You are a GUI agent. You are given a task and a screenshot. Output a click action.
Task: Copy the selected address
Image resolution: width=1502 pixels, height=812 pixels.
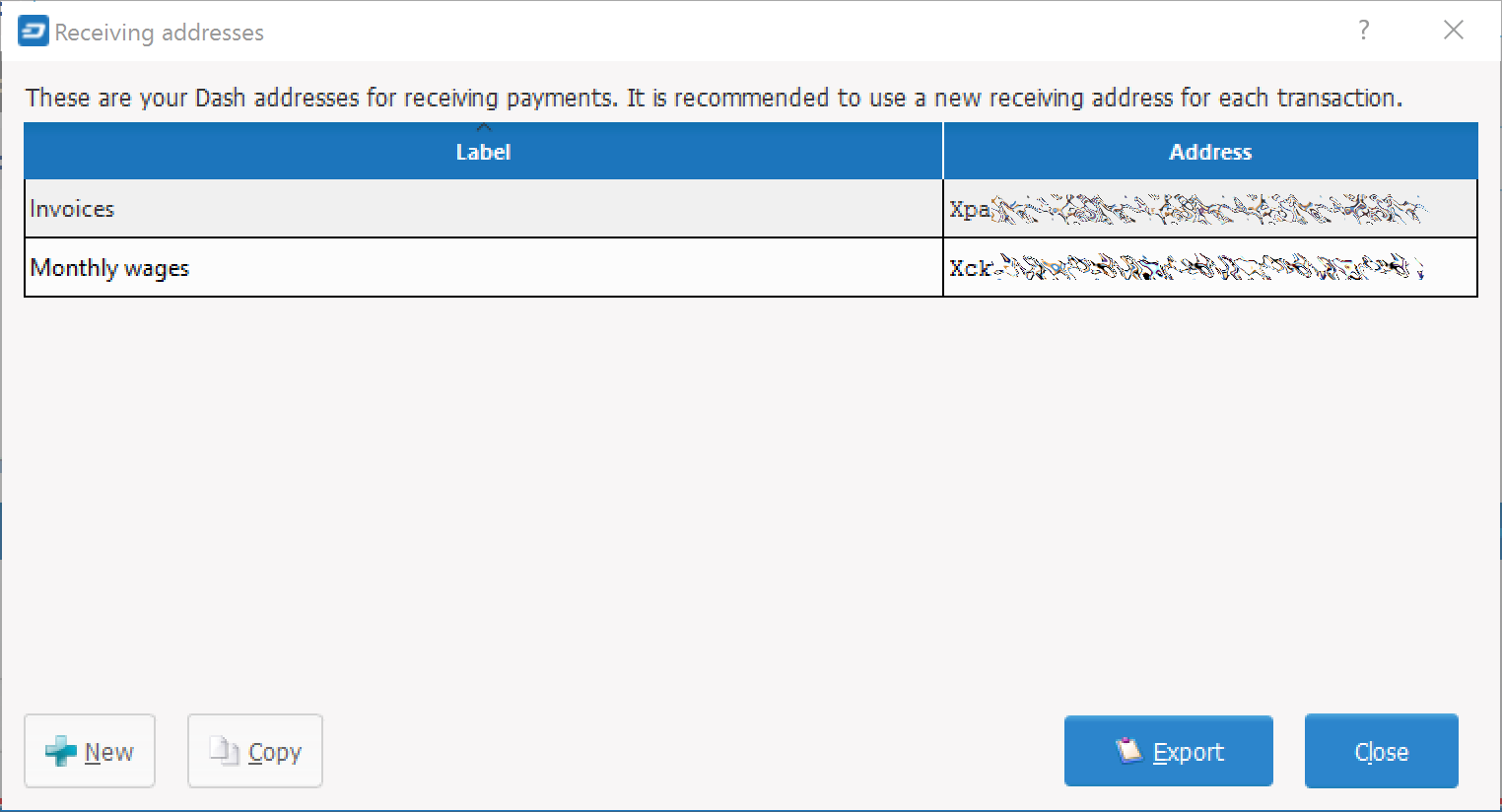255,752
